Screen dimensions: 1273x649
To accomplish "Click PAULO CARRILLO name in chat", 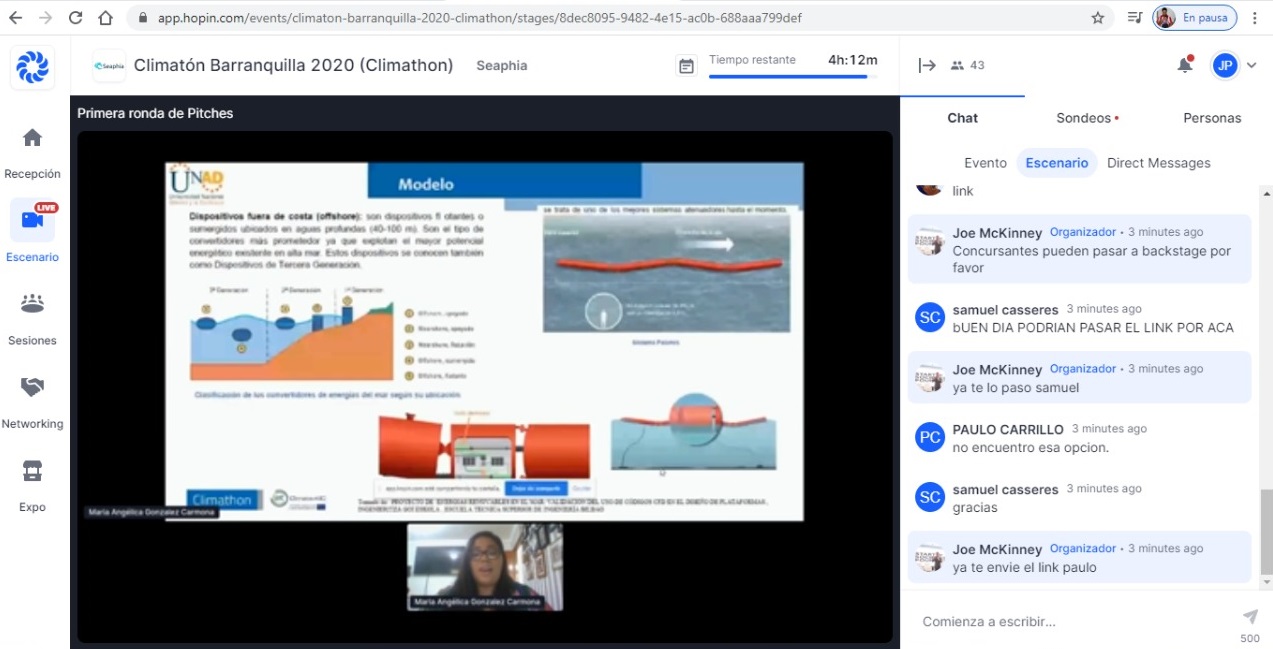I will (x=1008, y=430).
